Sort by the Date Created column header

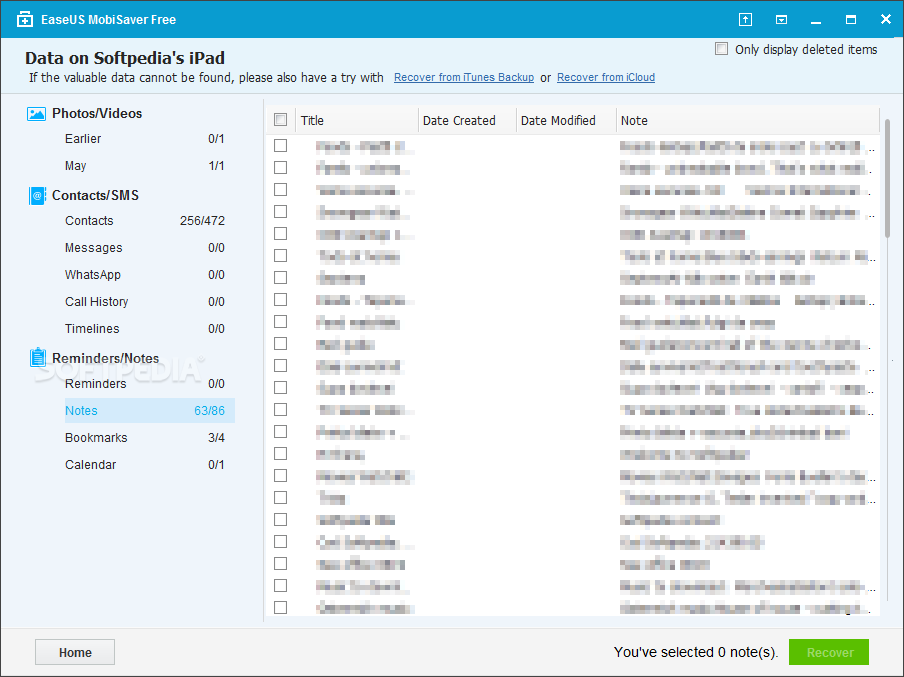tap(467, 120)
